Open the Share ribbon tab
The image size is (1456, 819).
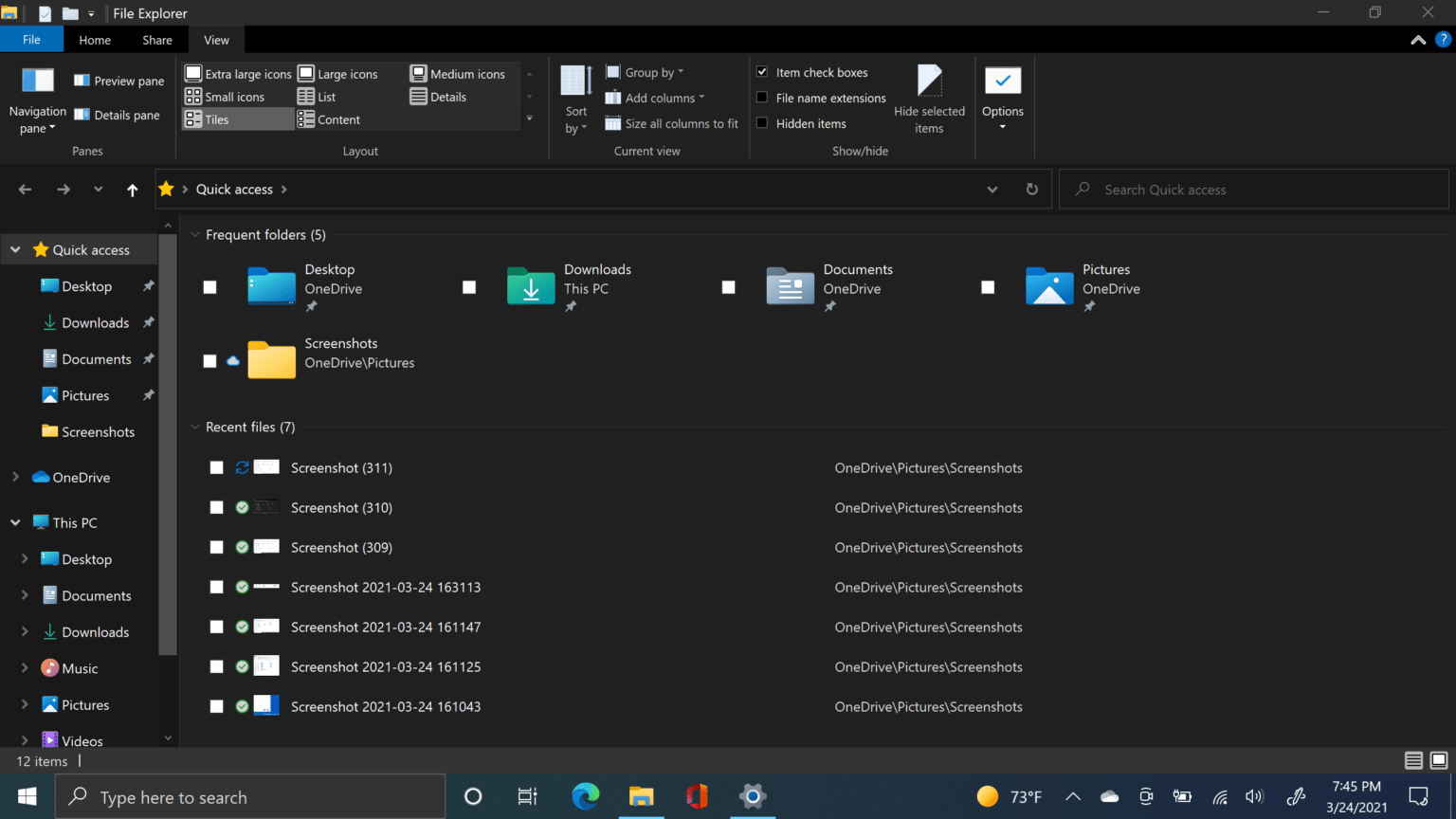pyautogui.click(x=156, y=39)
